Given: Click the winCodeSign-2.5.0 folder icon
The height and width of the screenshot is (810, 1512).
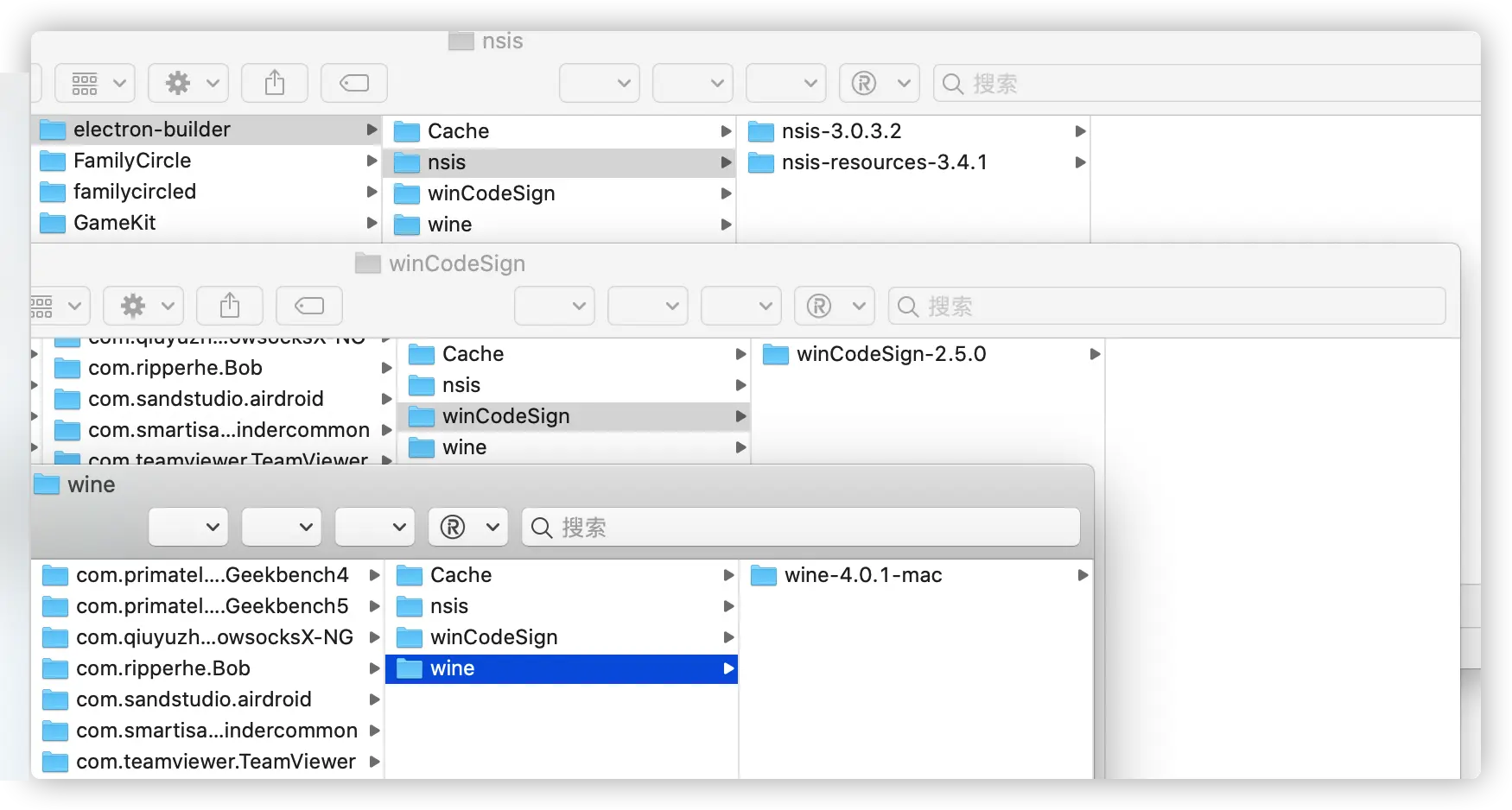Looking at the screenshot, I should (776, 354).
